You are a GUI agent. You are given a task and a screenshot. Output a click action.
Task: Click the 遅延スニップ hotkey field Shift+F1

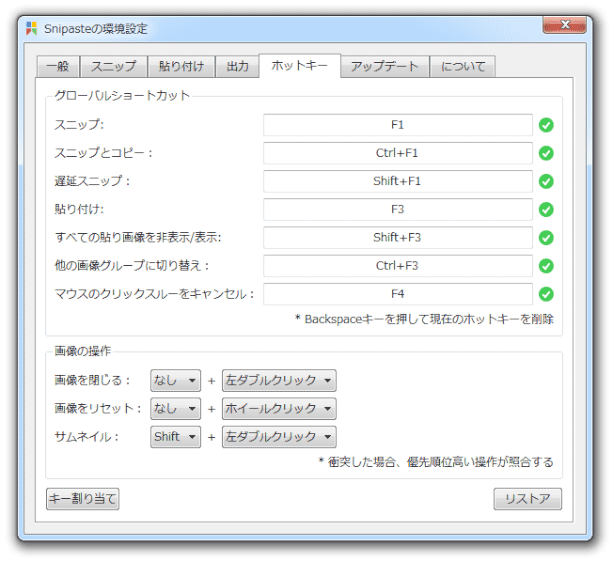click(x=398, y=181)
